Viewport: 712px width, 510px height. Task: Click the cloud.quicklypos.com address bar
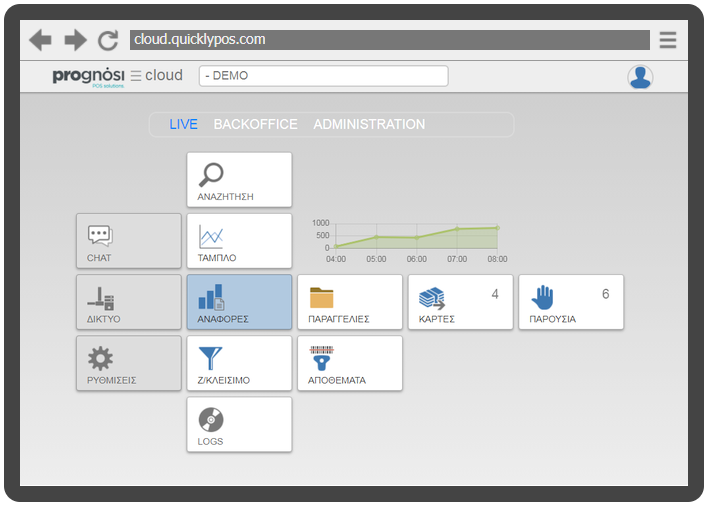click(x=387, y=40)
